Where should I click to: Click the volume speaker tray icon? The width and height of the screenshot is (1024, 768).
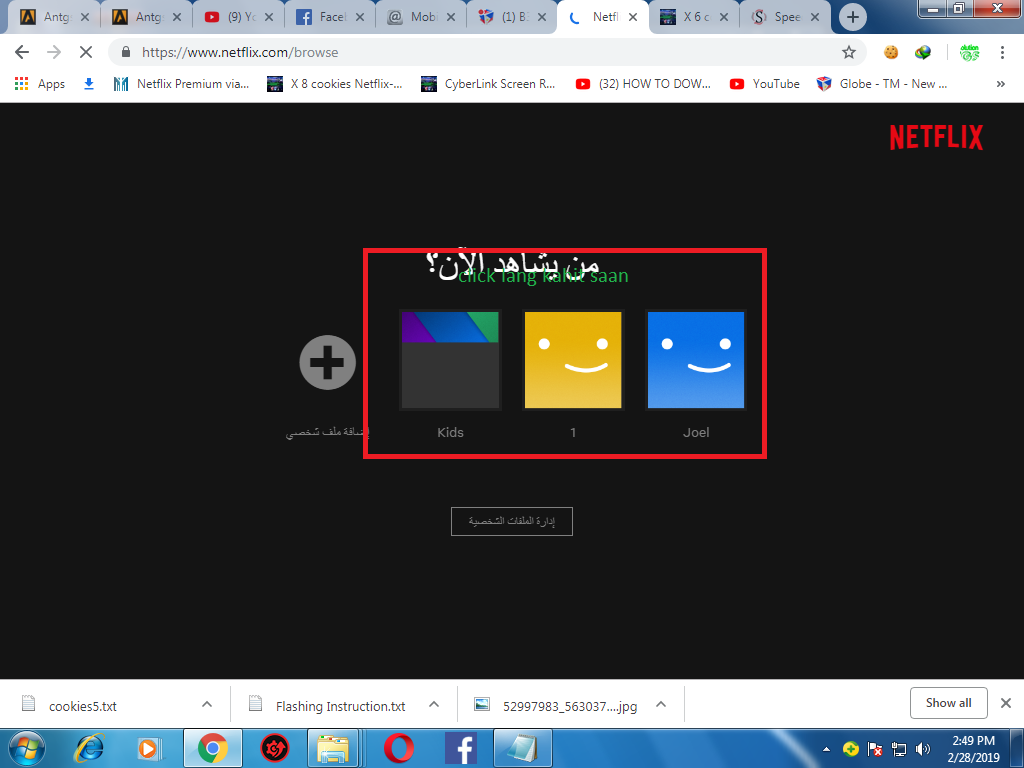[x=923, y=749]
